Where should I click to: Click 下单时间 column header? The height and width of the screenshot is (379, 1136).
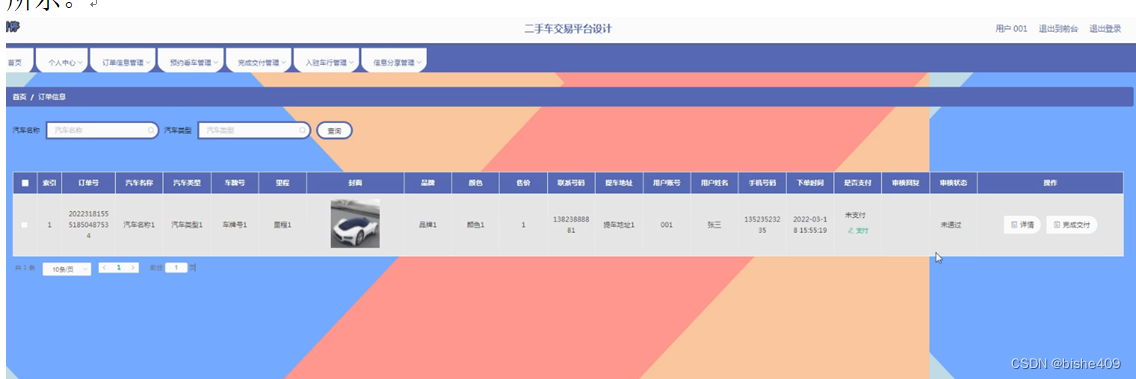click(810, 183)
